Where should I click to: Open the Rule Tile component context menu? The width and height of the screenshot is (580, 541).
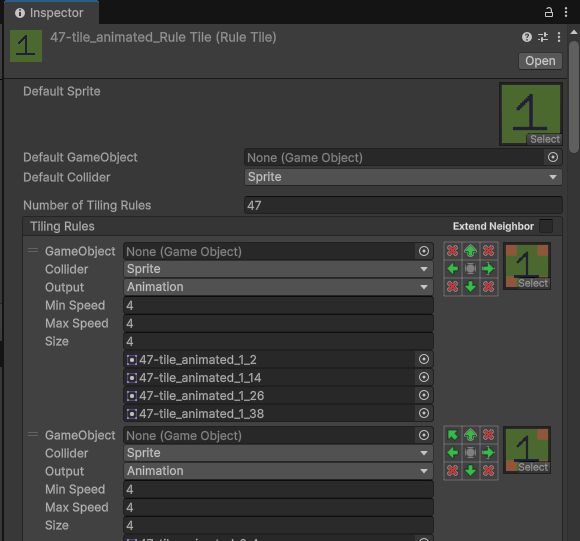click(x=559, y=37)
